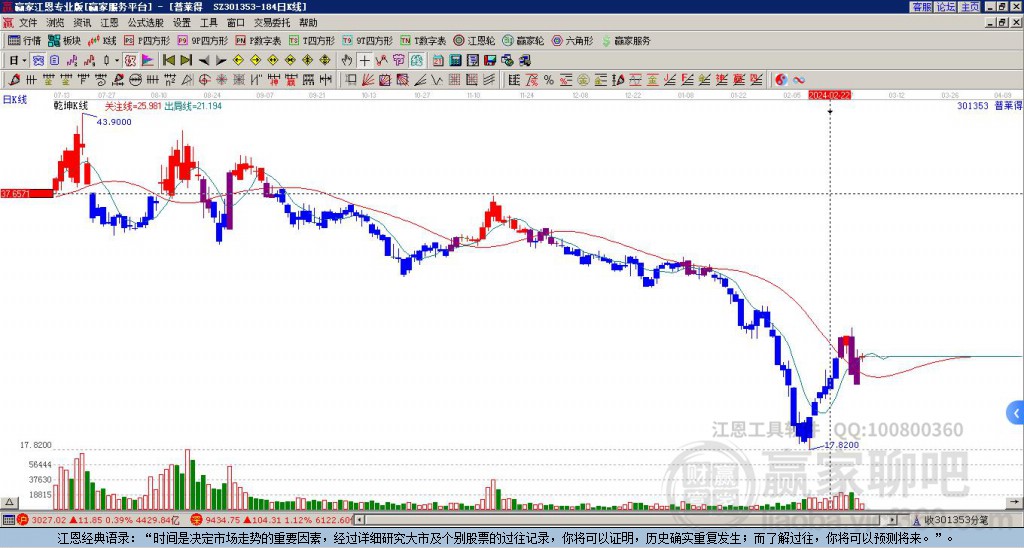Open 赢家服务 service page
Viewport: 1024px width, 548px height.
[x=626, y=40]
